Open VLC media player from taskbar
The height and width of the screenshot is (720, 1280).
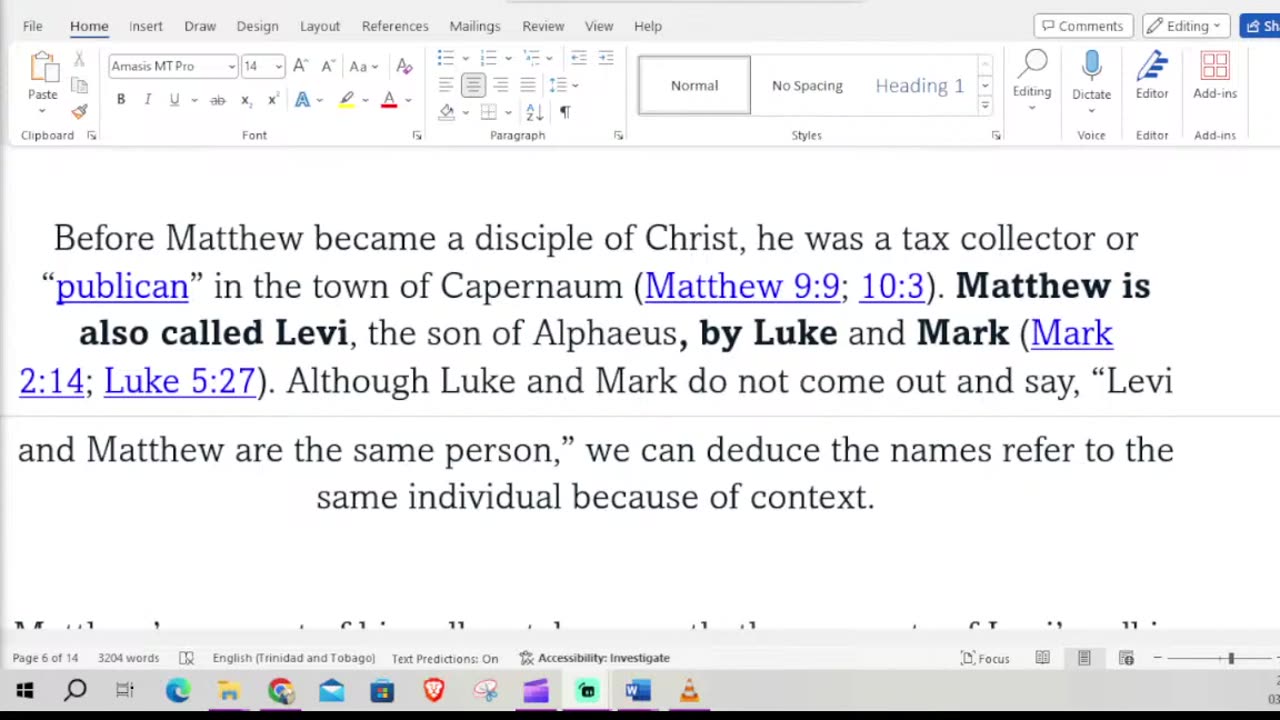coord(689,691)
